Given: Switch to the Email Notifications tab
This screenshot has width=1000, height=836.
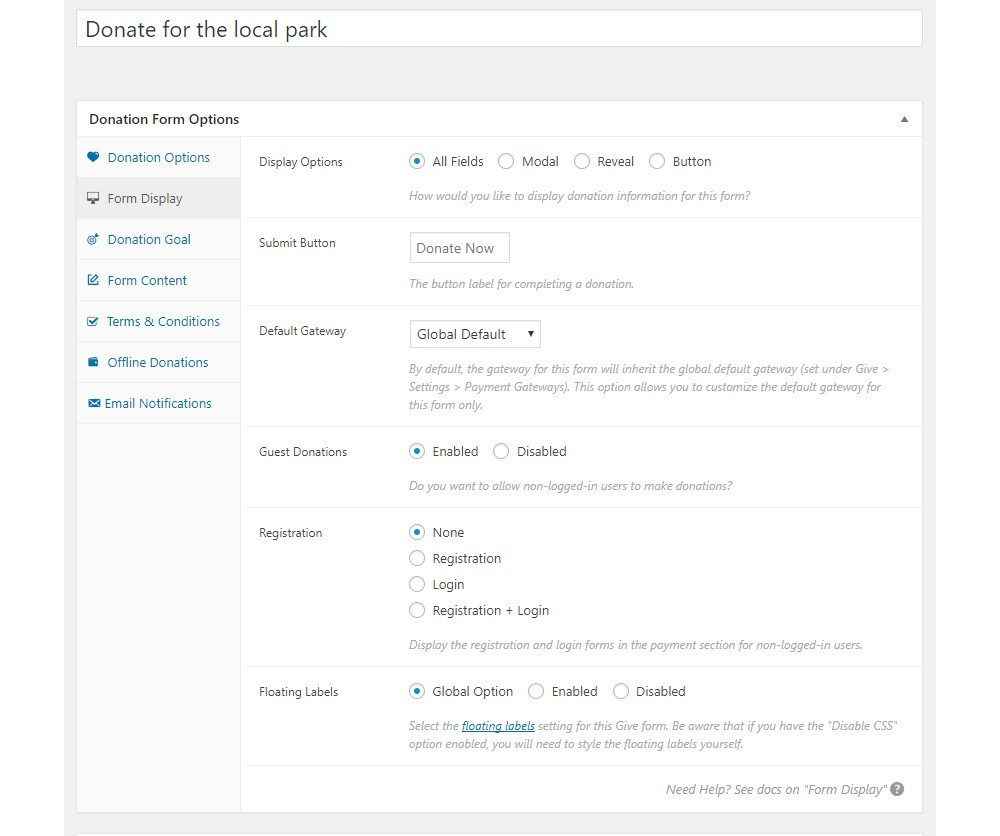Looking at the screenshot, I should coord(158,403).
